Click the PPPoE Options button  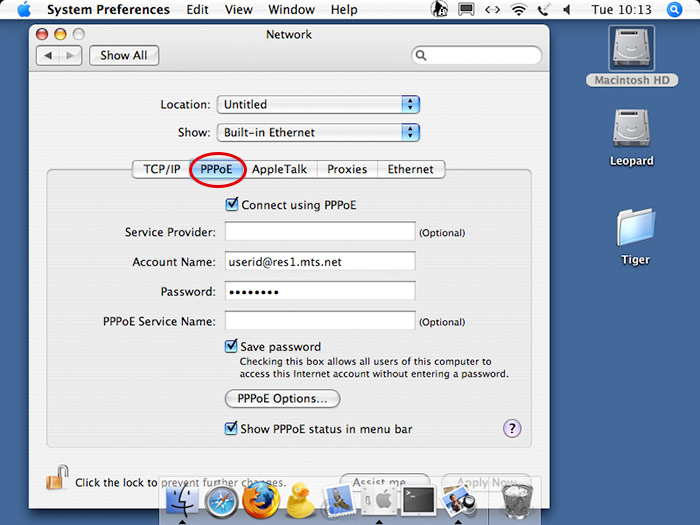(282, 399)
